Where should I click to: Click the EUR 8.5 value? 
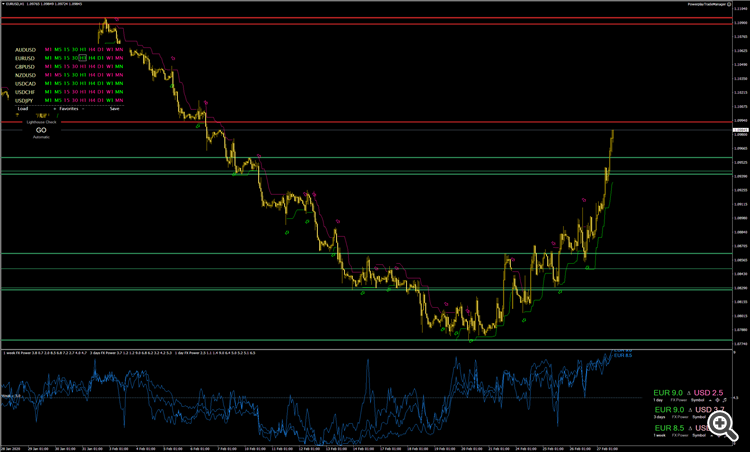click(670, 428)
